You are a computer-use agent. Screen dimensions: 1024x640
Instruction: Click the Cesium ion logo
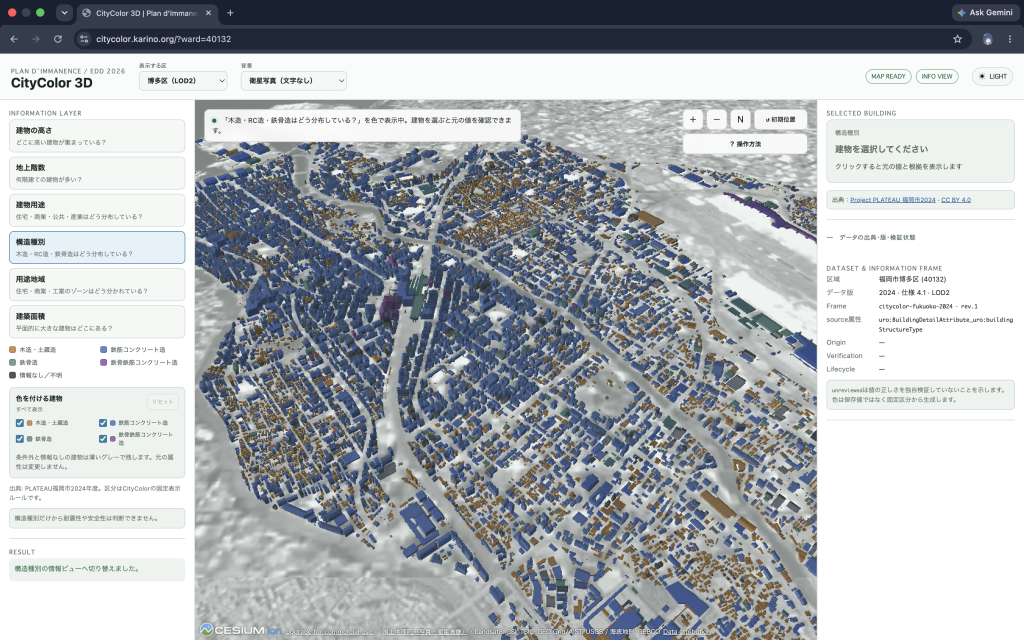click(x=240, y=630)
